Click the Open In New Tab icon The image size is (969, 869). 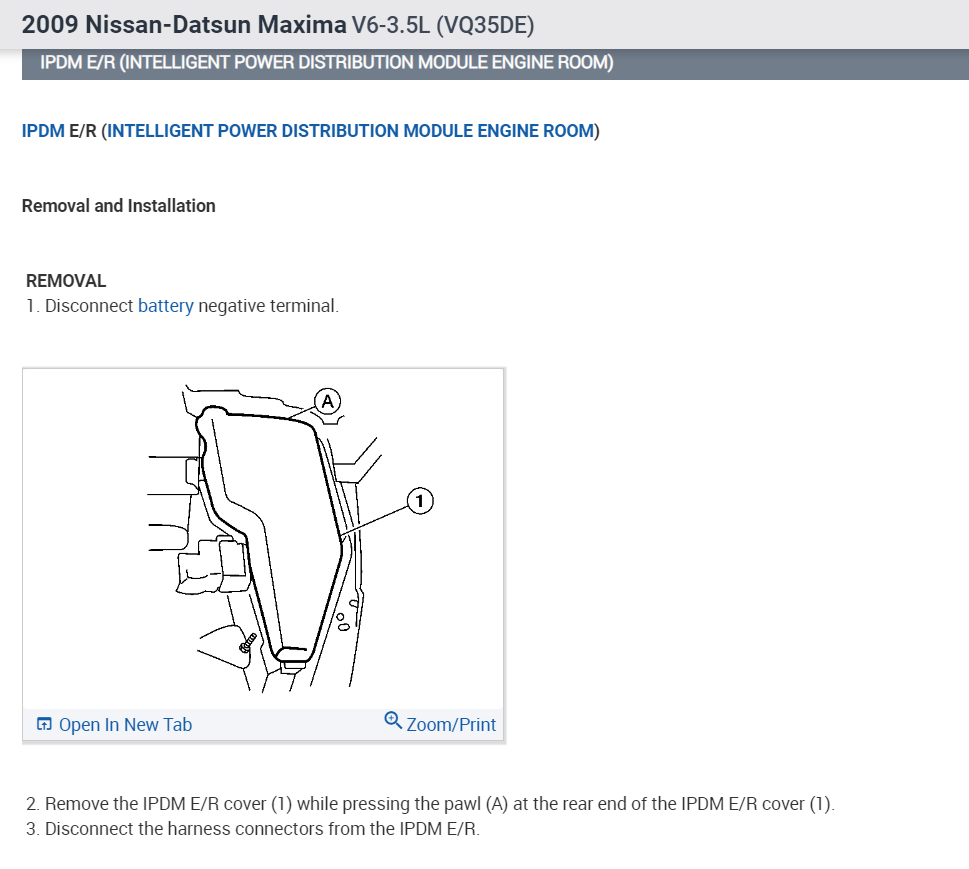44,724
